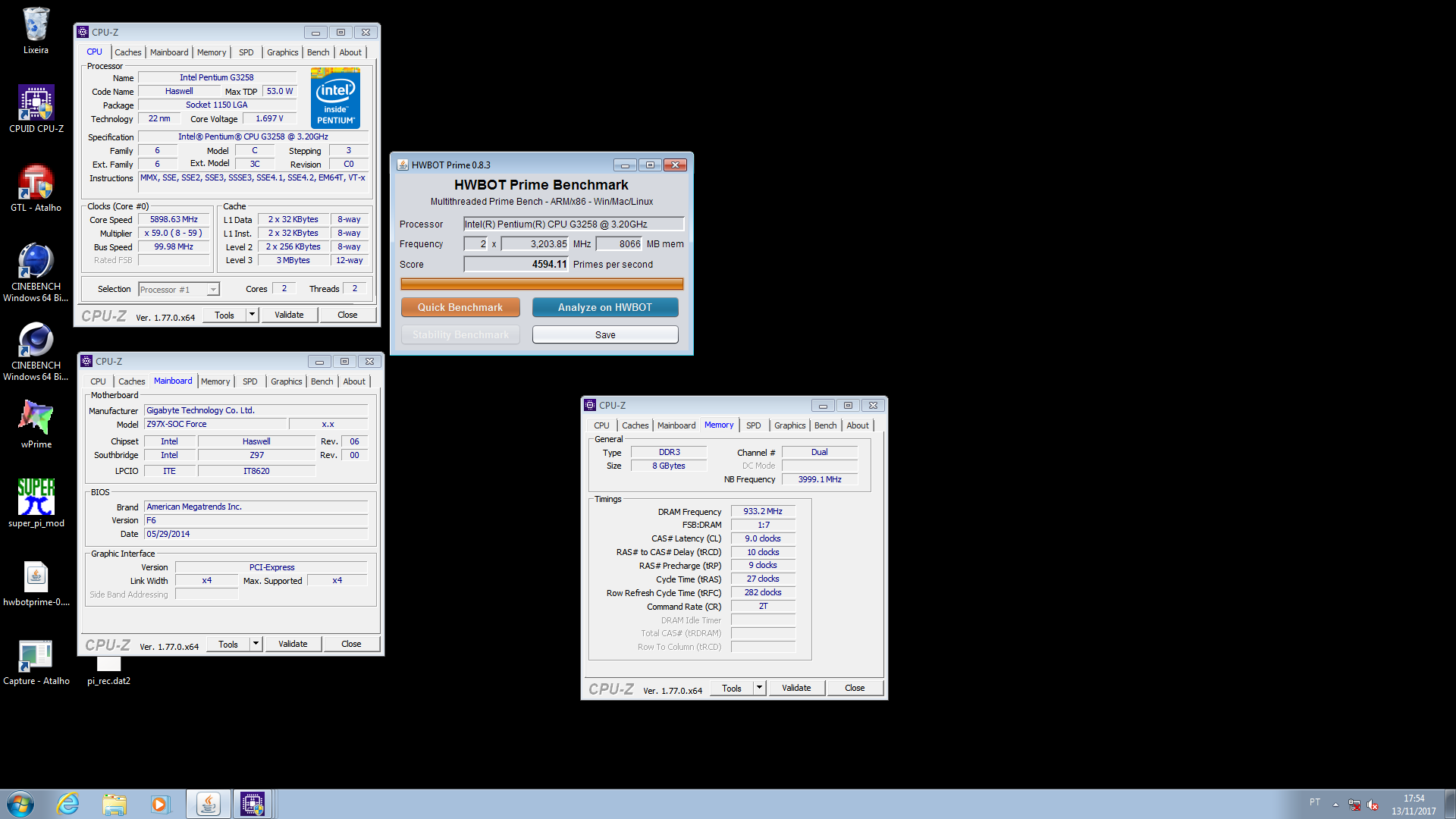This screenshot has height=819, width=1456.
Task: Switch to SPD tab in top CPU-Z window
Action: tap(246, 52)
